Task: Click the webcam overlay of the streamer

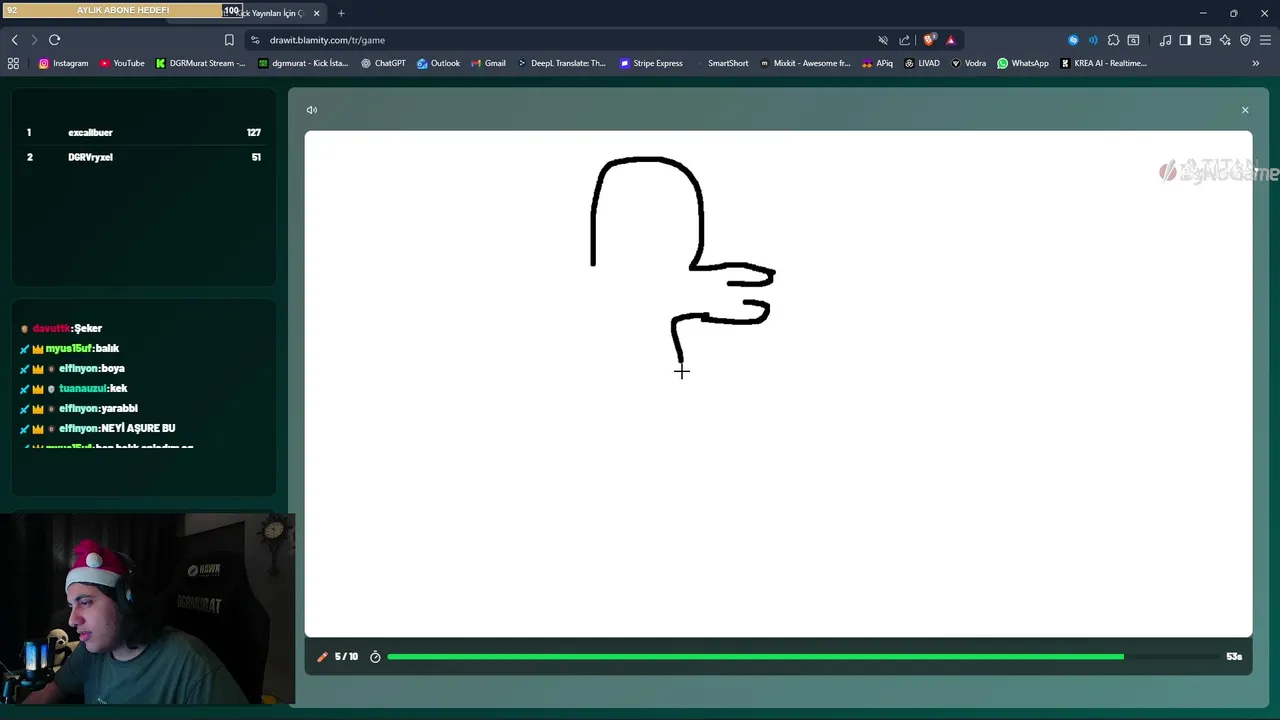Action: [x=147, y=610]
